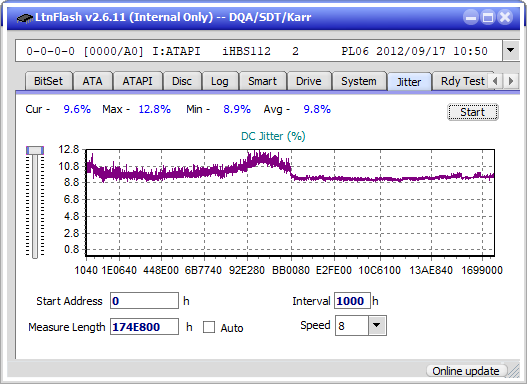The width and height of the screenshot is (527, 384).
Task: Click the vertical jitter scale slider thumb
Action: pyautogui.click(x=35, y=150)
